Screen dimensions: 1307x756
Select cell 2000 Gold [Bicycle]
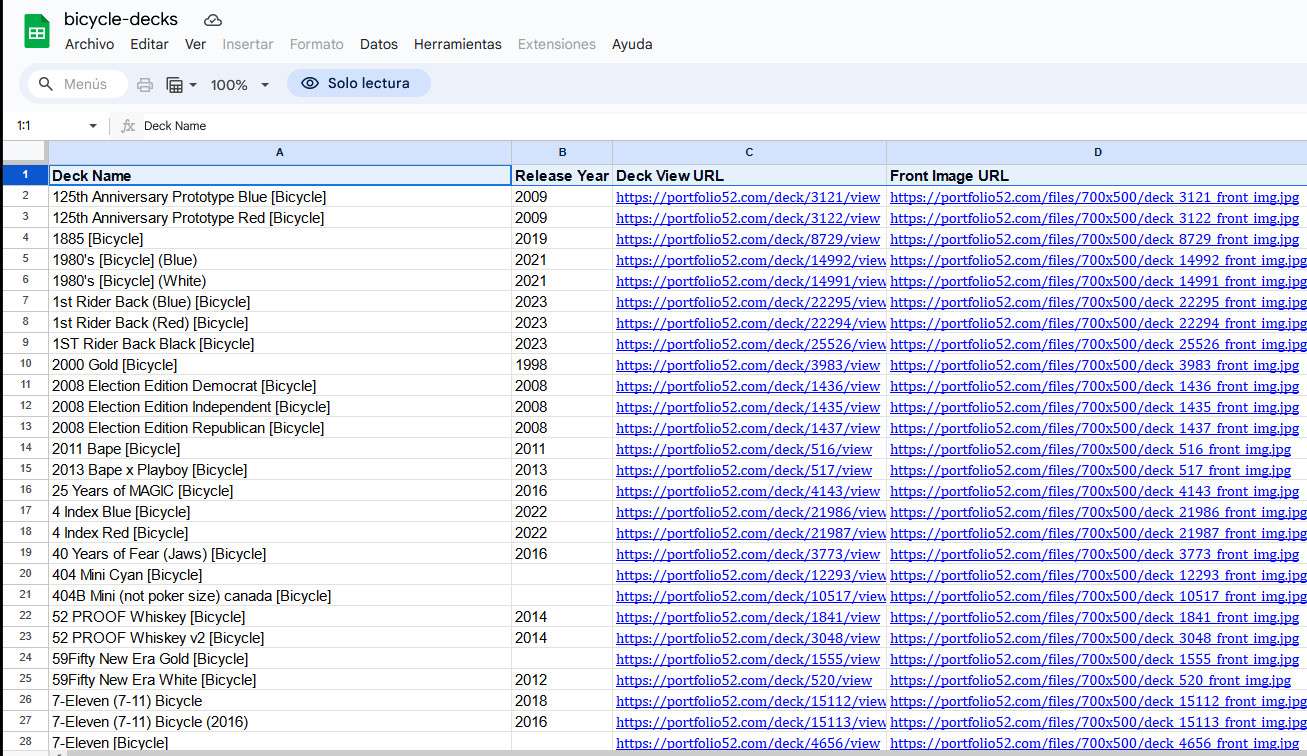(x=280, y=365)
